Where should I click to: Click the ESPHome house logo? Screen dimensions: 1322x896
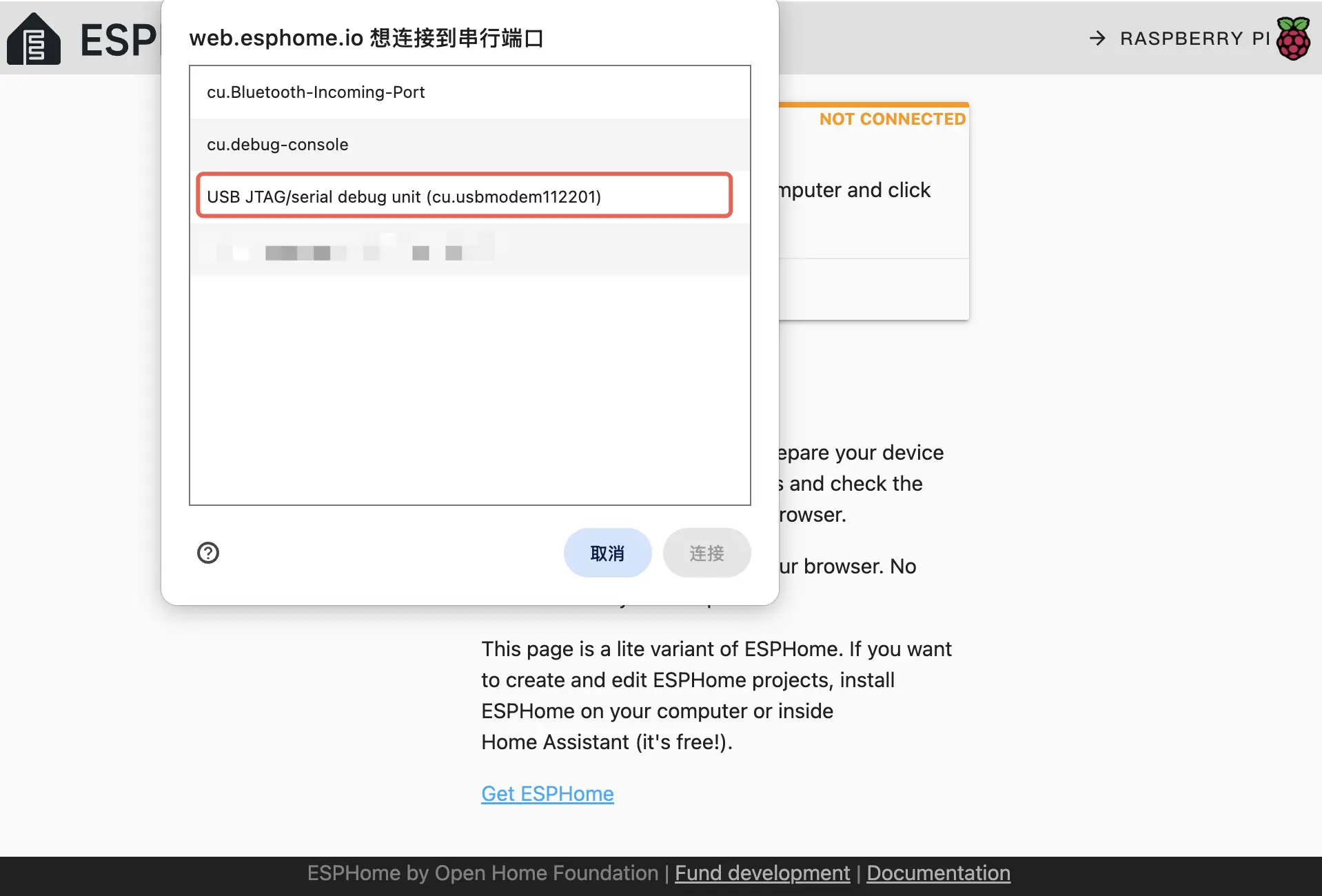(x=33, y=40)
